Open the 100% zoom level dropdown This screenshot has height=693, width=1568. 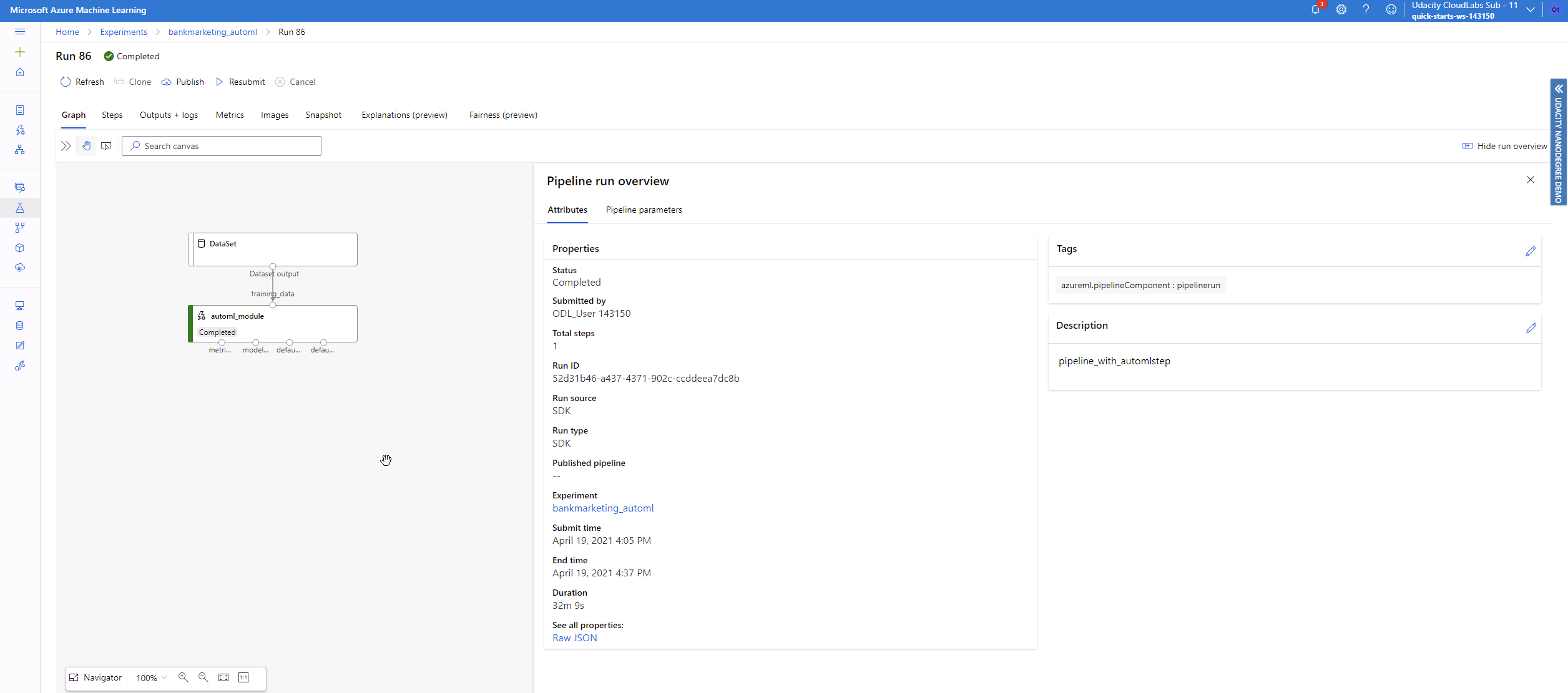pyautogui.click(x=152, y=678)
